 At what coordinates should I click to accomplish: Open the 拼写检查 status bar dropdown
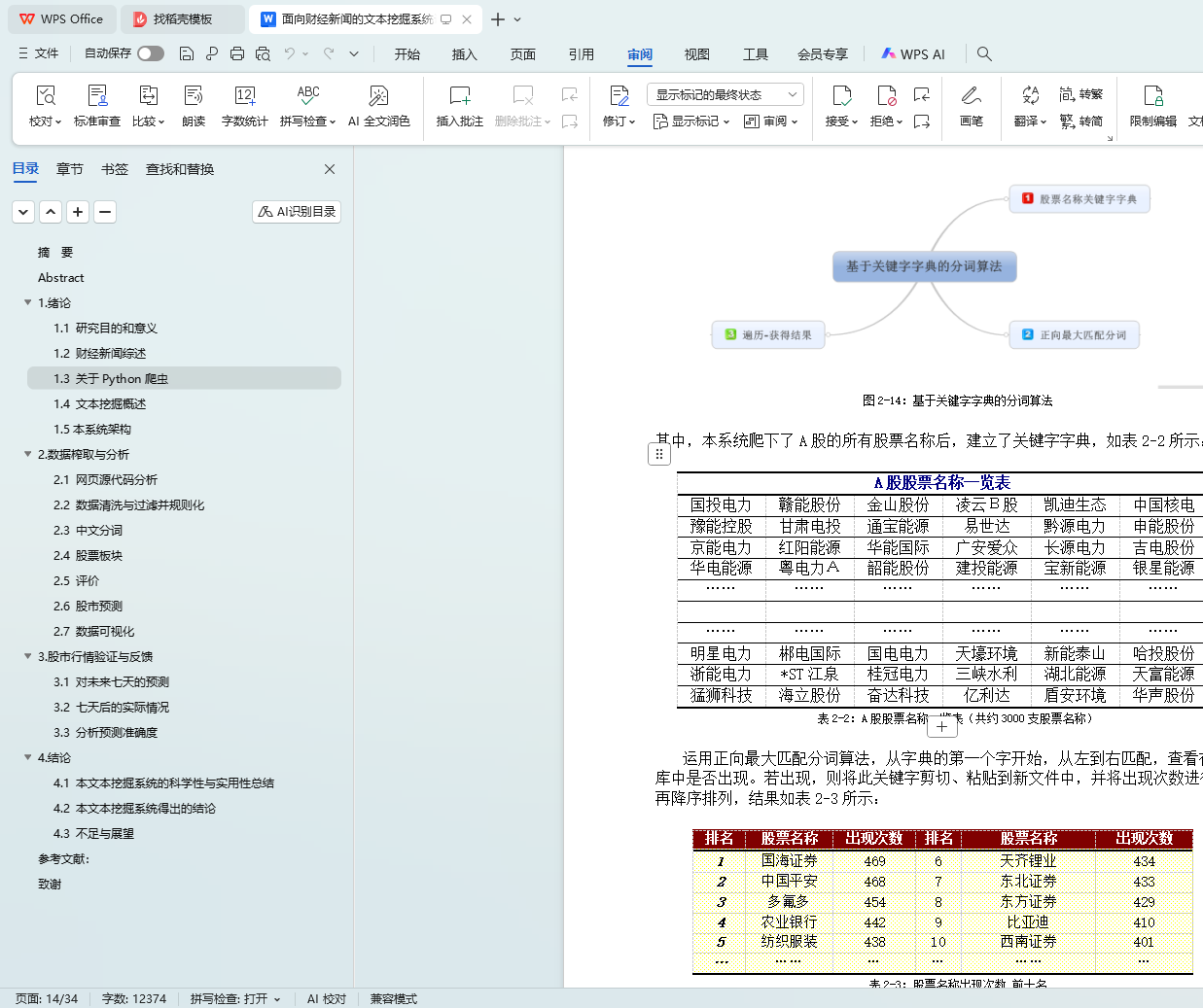[x=235, y=998]
